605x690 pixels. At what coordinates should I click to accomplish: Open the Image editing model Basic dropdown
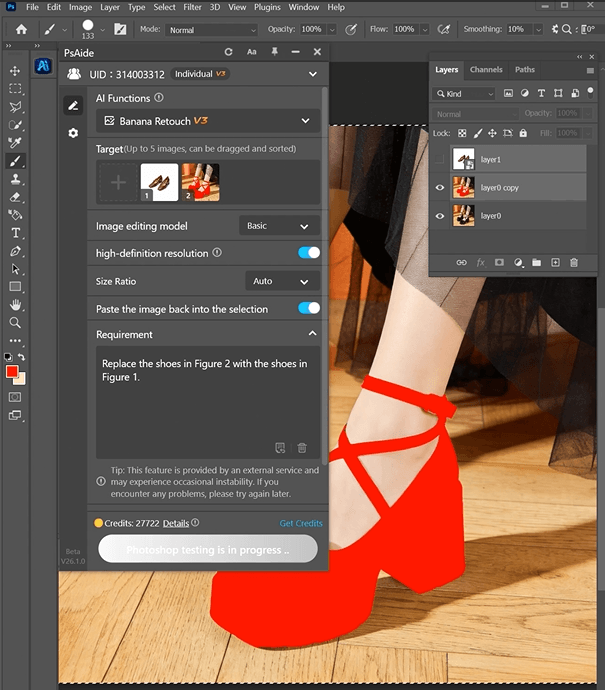pos(279,226)
